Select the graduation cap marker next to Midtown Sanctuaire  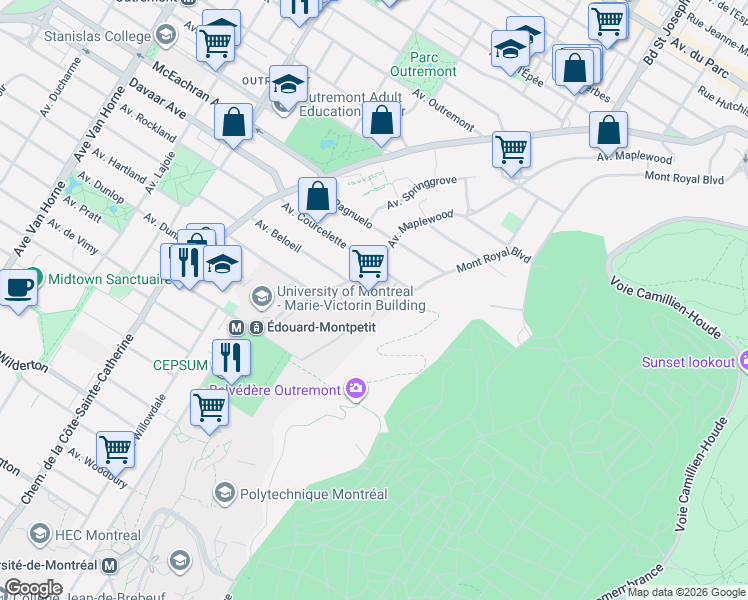(222, 266)
